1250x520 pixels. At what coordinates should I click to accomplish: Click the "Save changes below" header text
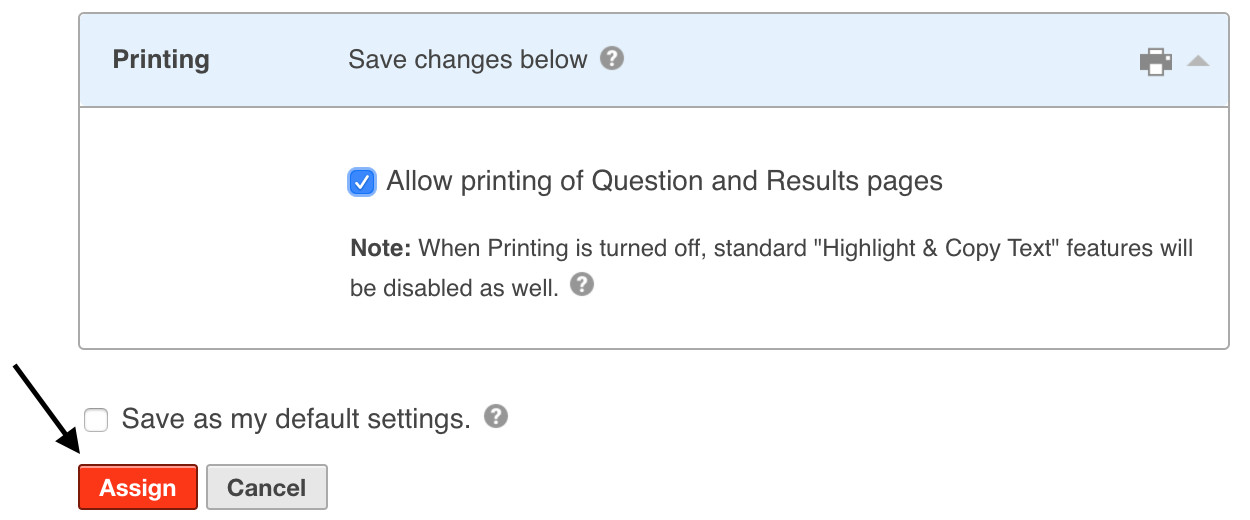coord(467,60)
